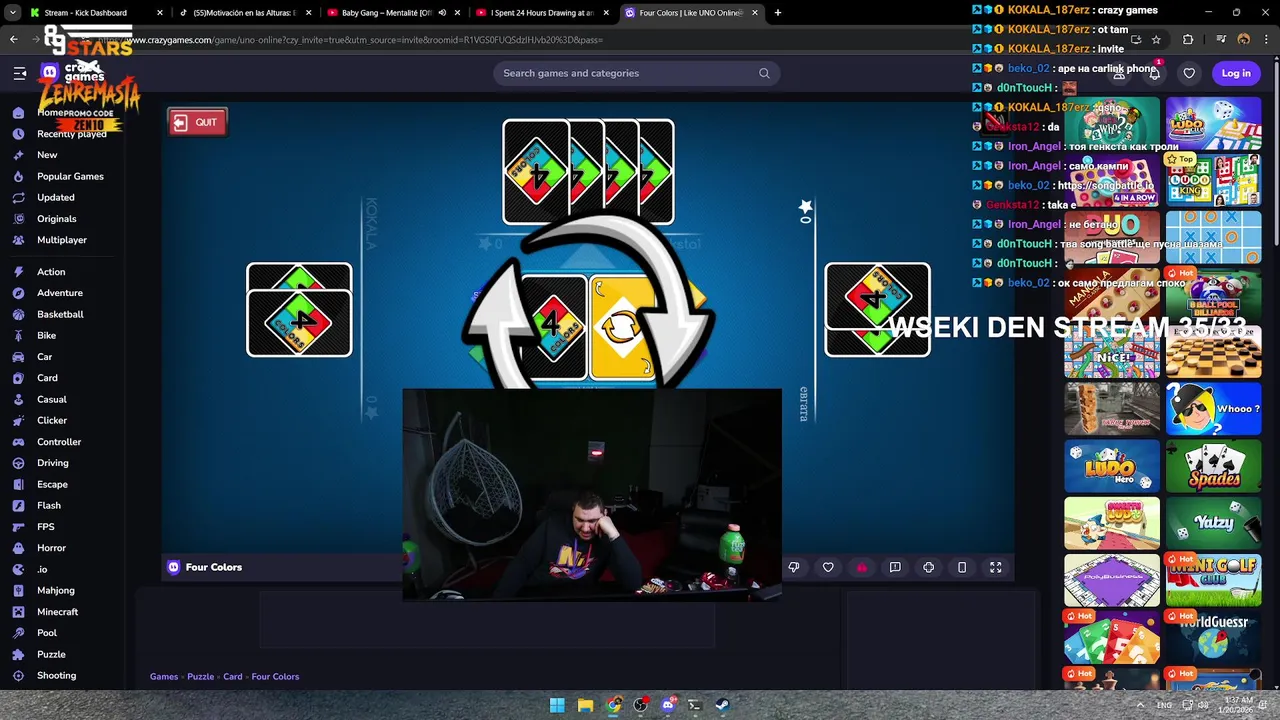Switch to the Motivación en las Alturas tab
The width and height of the screenshot is (1280, 720).
pyautogui.click(x=244, y=13)
